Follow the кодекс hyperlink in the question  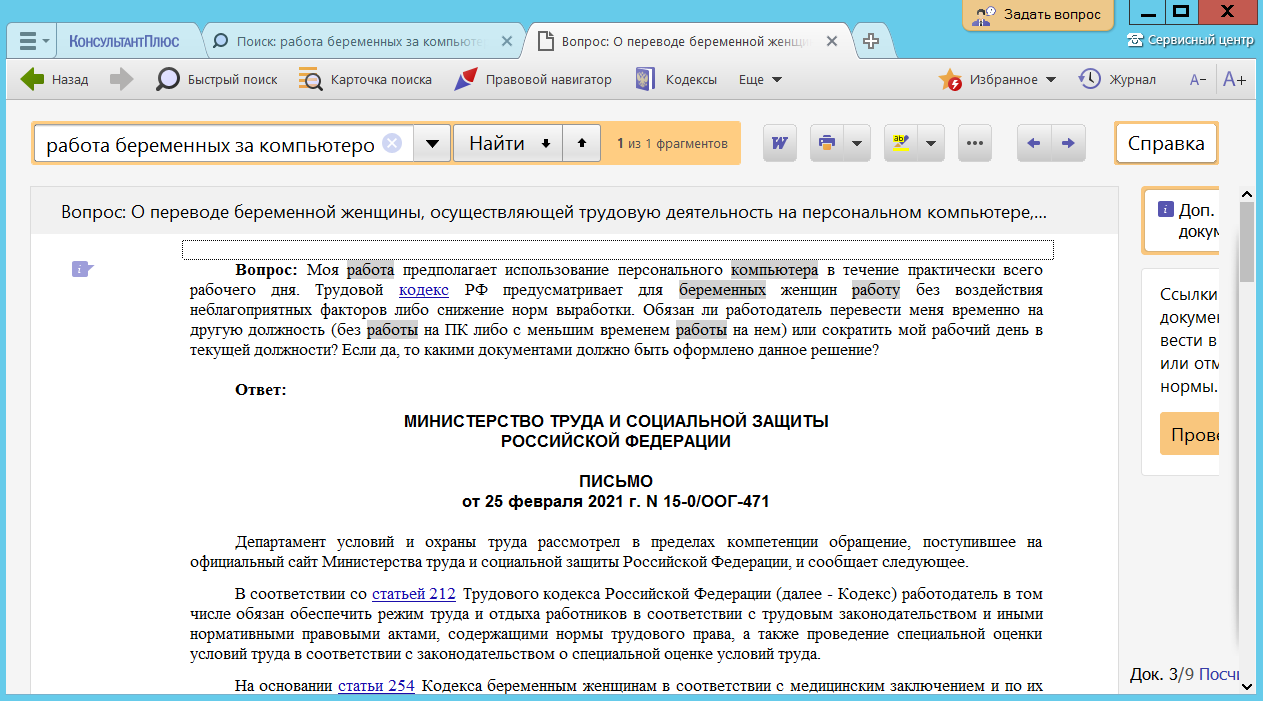[x=424, y=291]
